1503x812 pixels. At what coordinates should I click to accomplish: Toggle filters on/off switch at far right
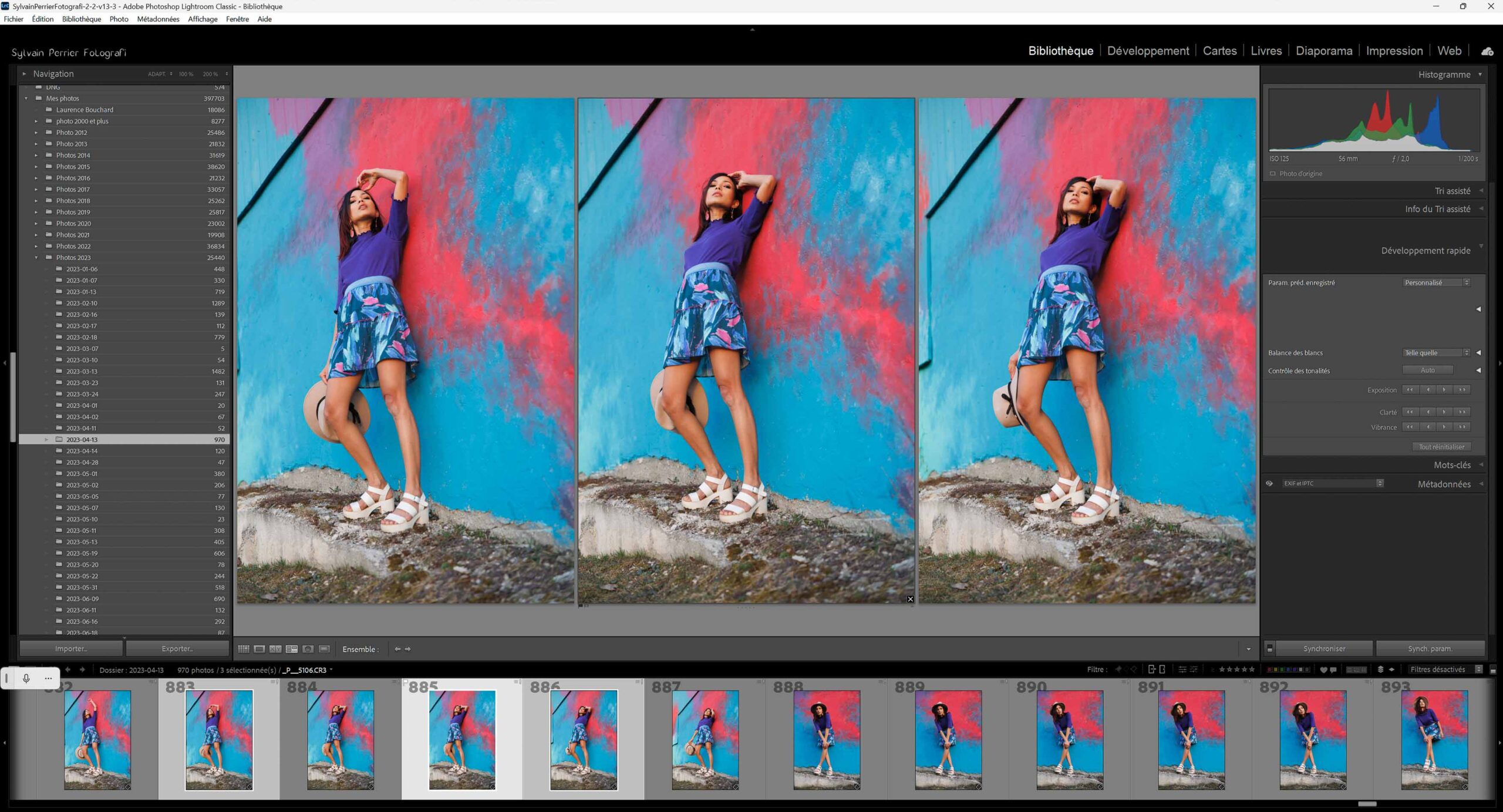1493,669
